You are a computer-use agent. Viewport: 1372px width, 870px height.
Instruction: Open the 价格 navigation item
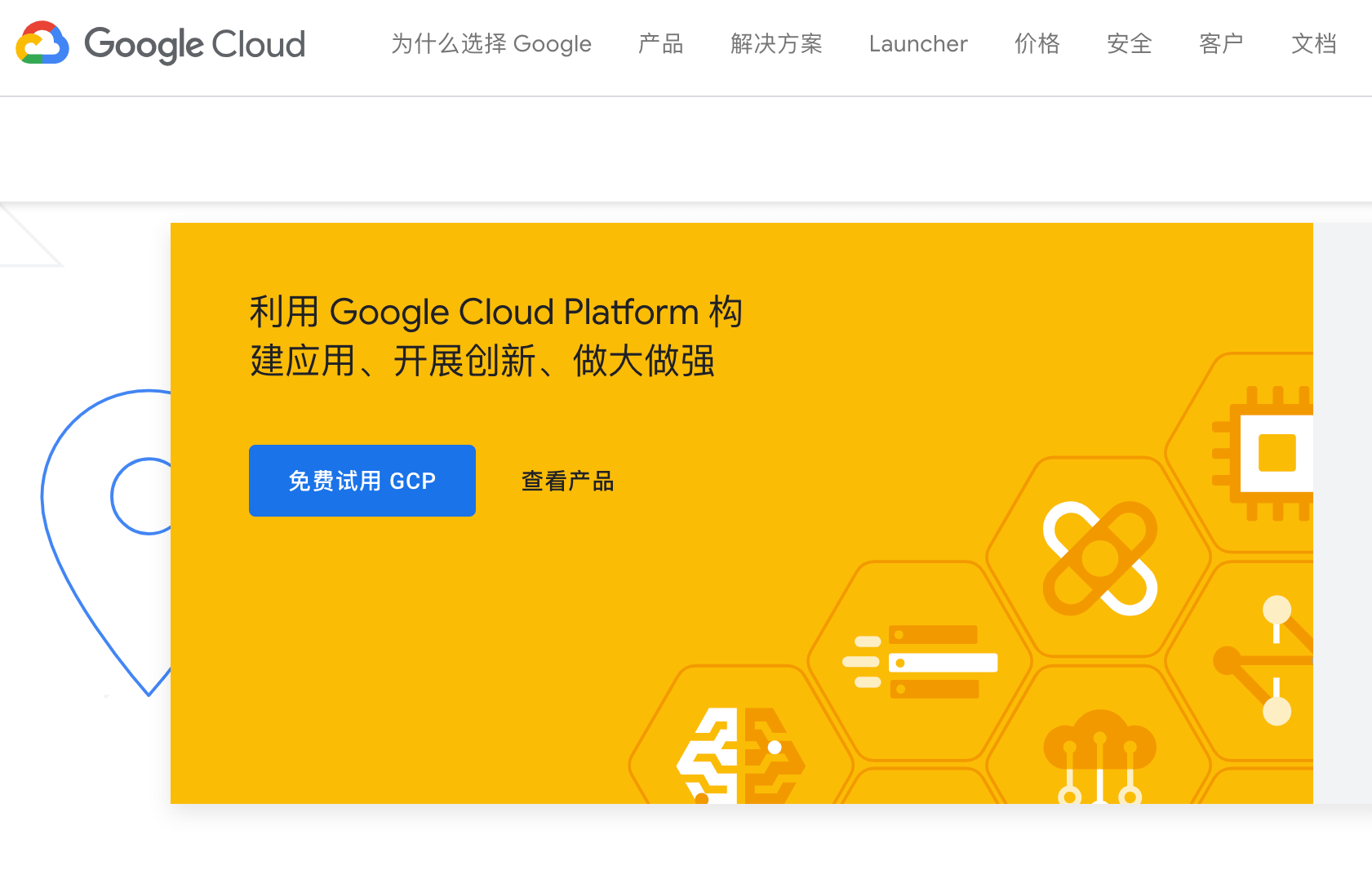pos(1037,43)
